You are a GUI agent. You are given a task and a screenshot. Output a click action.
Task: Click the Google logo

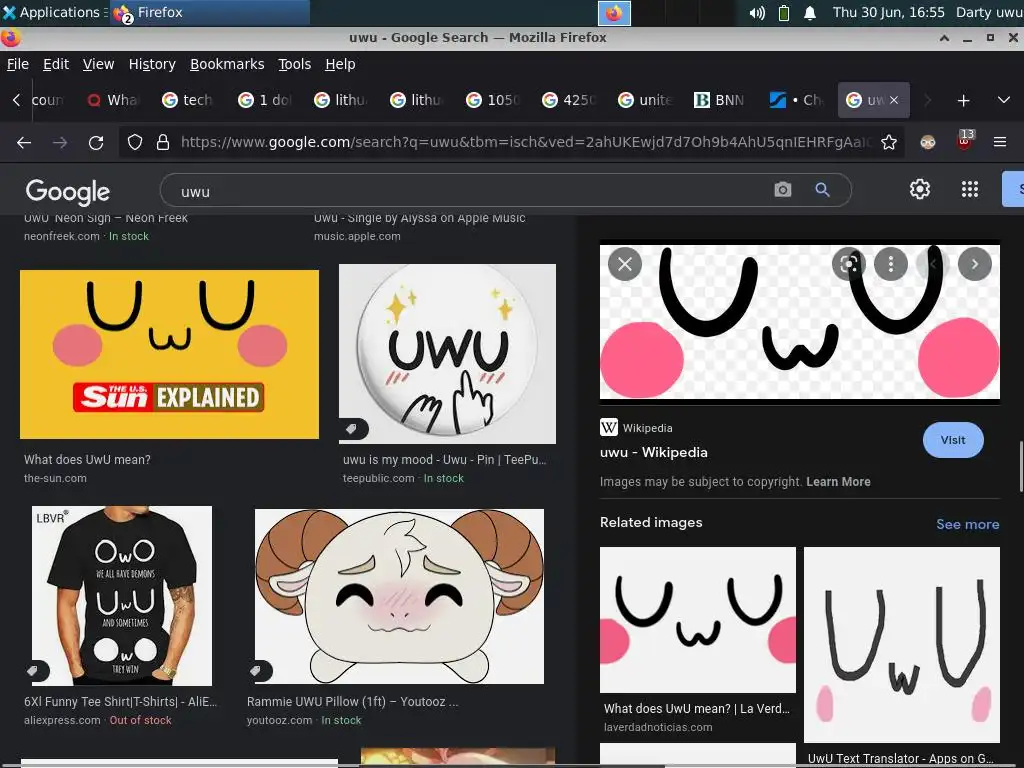(x=67, y=191)
